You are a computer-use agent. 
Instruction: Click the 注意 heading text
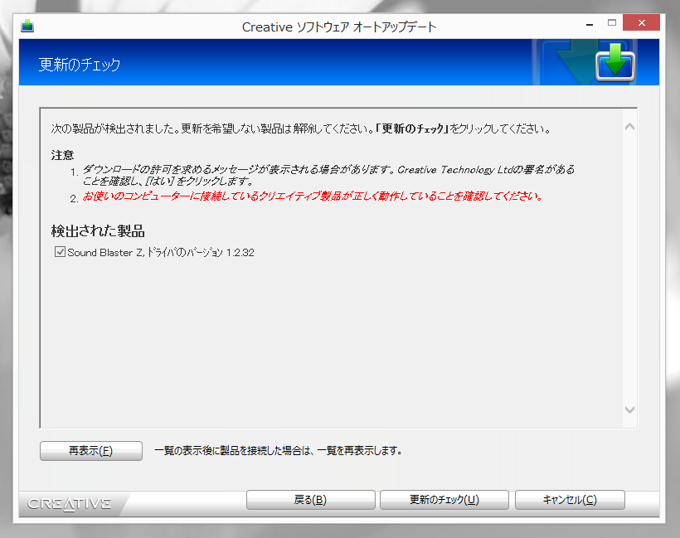coord(62,155)
